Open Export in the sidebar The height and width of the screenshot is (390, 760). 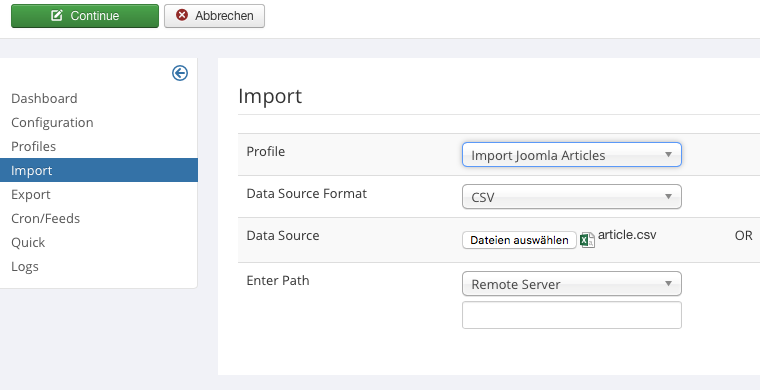[x=31, y=194]
